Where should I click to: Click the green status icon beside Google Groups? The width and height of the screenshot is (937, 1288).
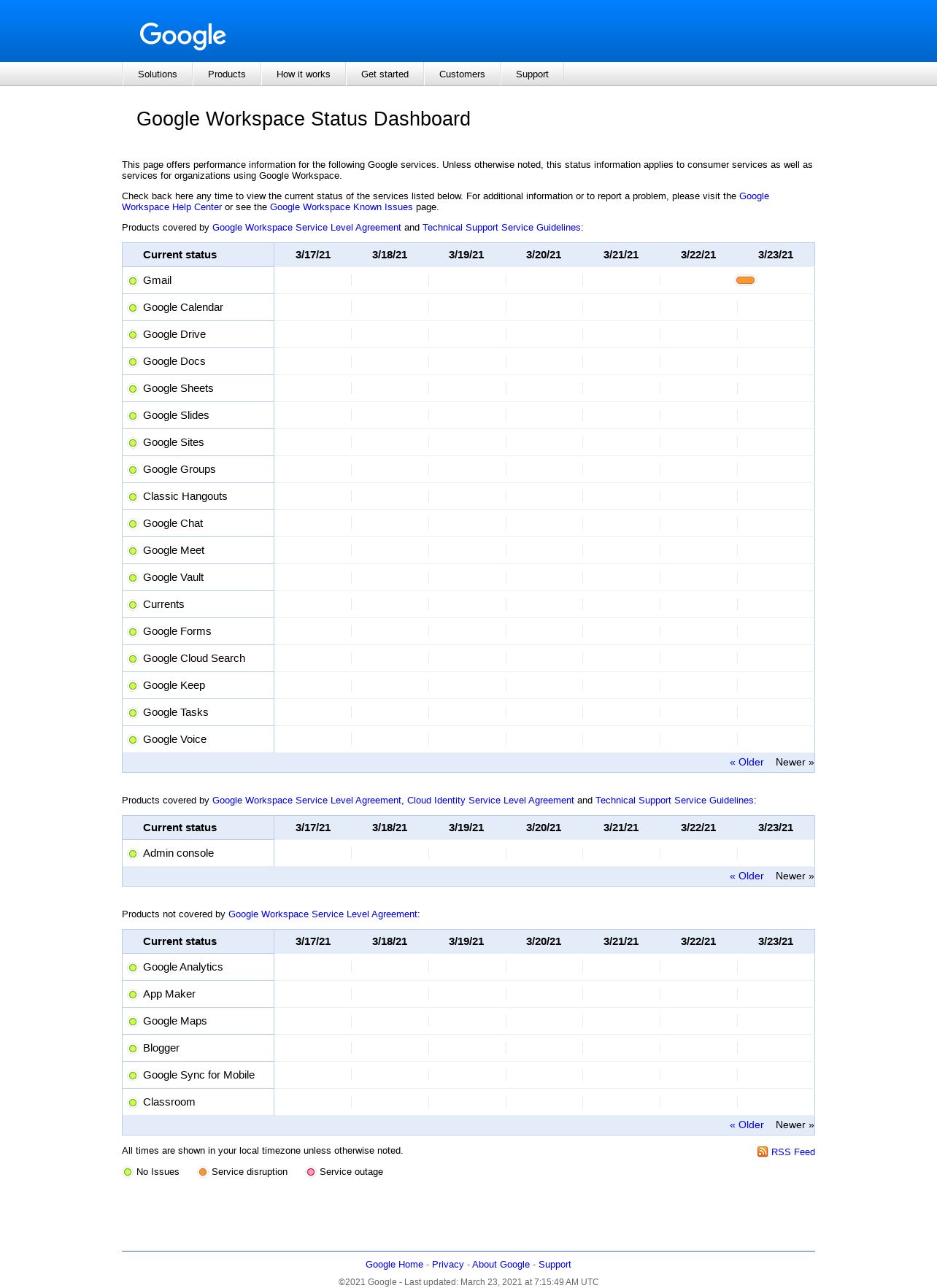133,470
